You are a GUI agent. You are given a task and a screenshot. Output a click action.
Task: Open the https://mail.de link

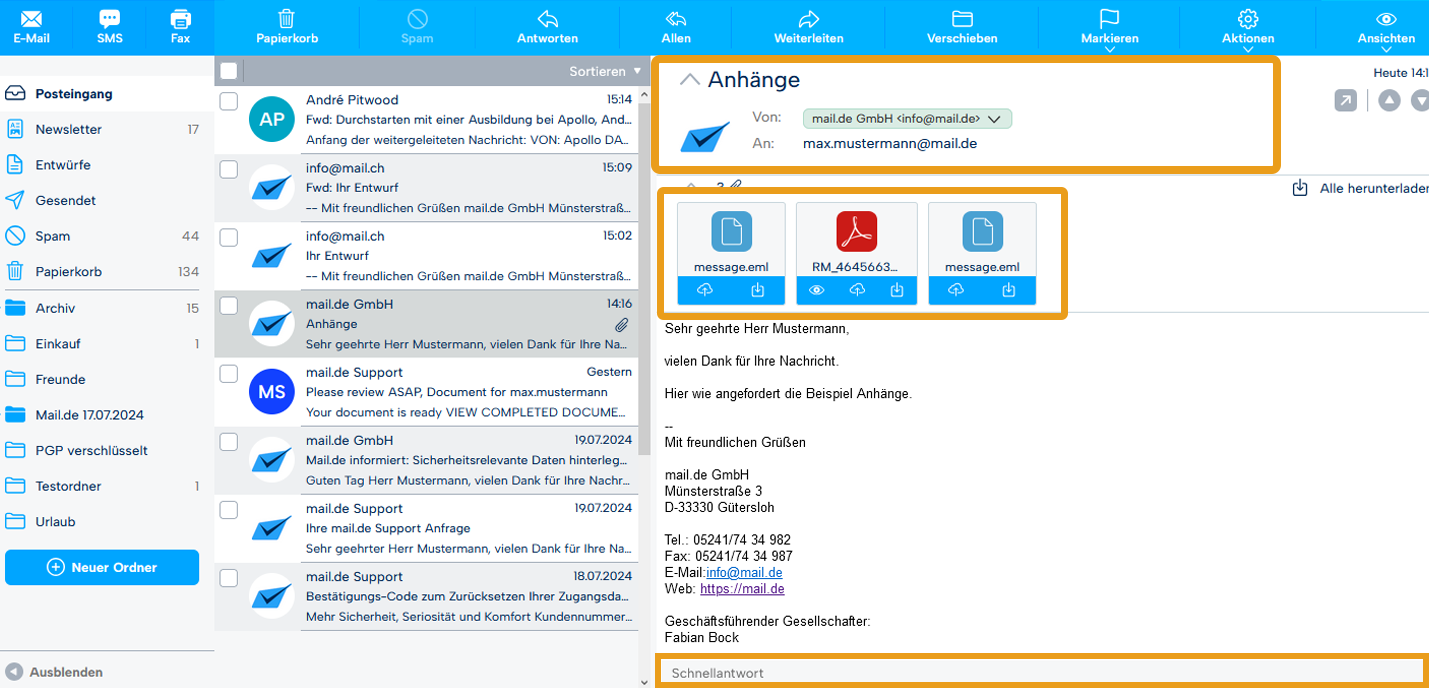coord(742,589)
